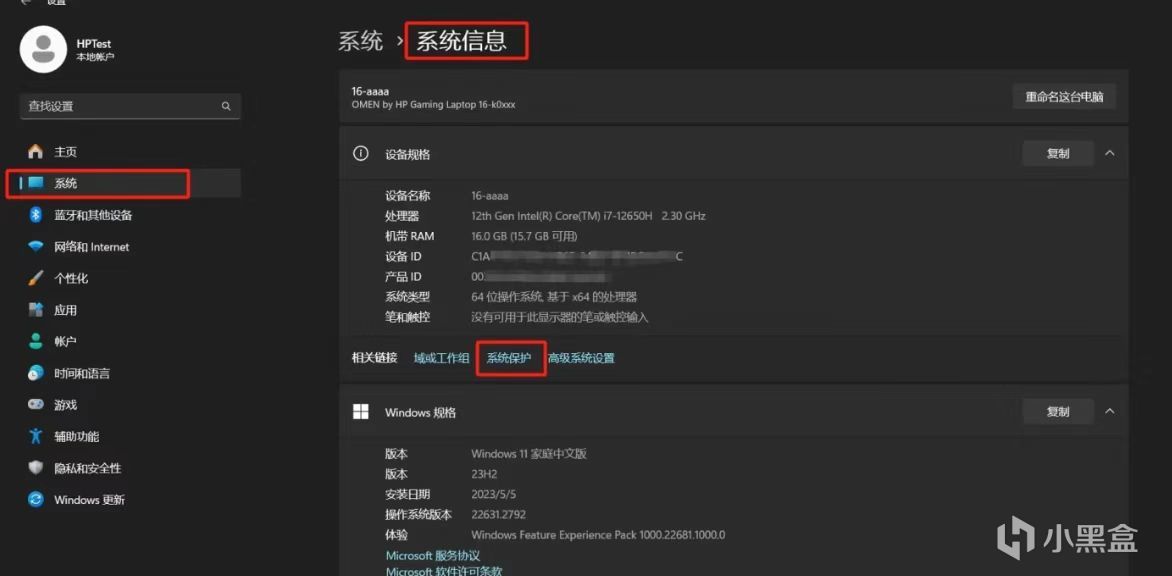Open the 高级系统设置 link
1172x576 pixels.
point(581,358)
